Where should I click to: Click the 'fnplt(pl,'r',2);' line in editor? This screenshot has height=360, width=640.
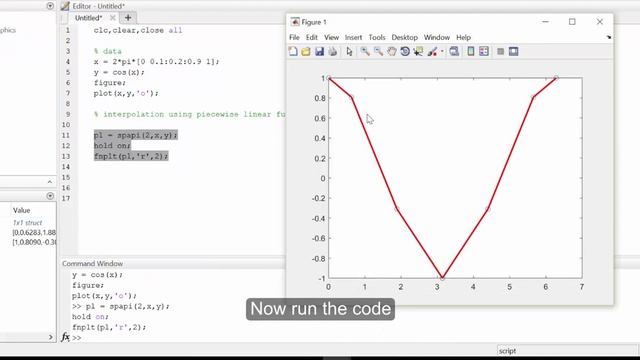131,156
